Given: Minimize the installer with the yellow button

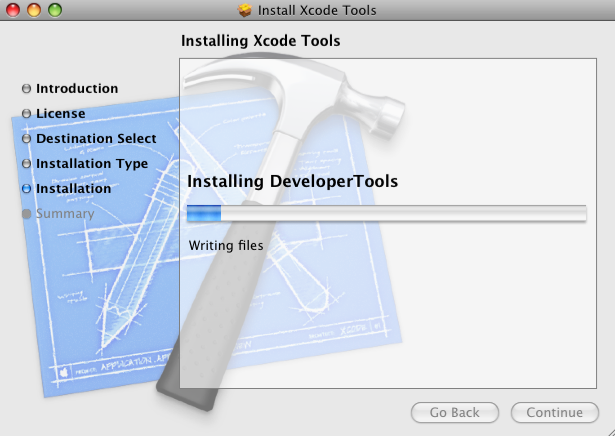Looking at the screenshot, I should (x=34, y=10).
